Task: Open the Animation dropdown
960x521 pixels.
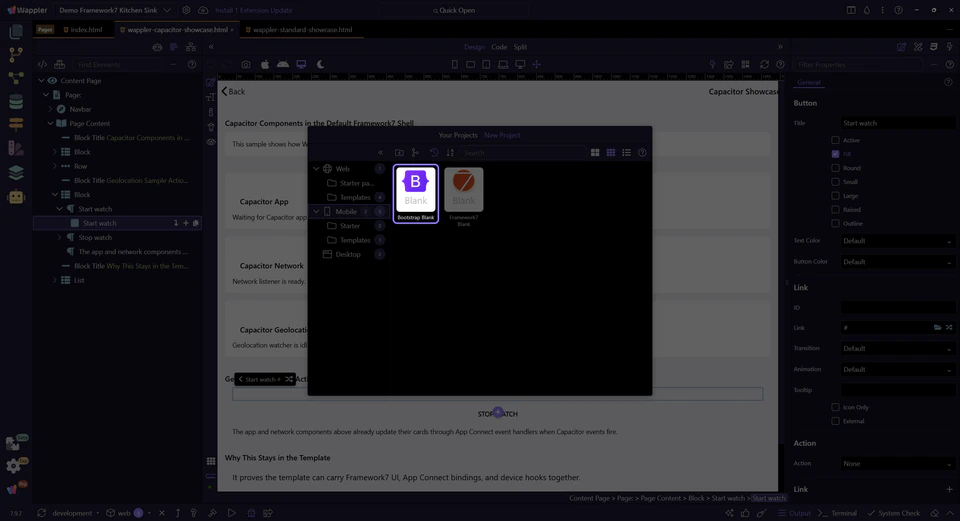Action: point(897,369)
